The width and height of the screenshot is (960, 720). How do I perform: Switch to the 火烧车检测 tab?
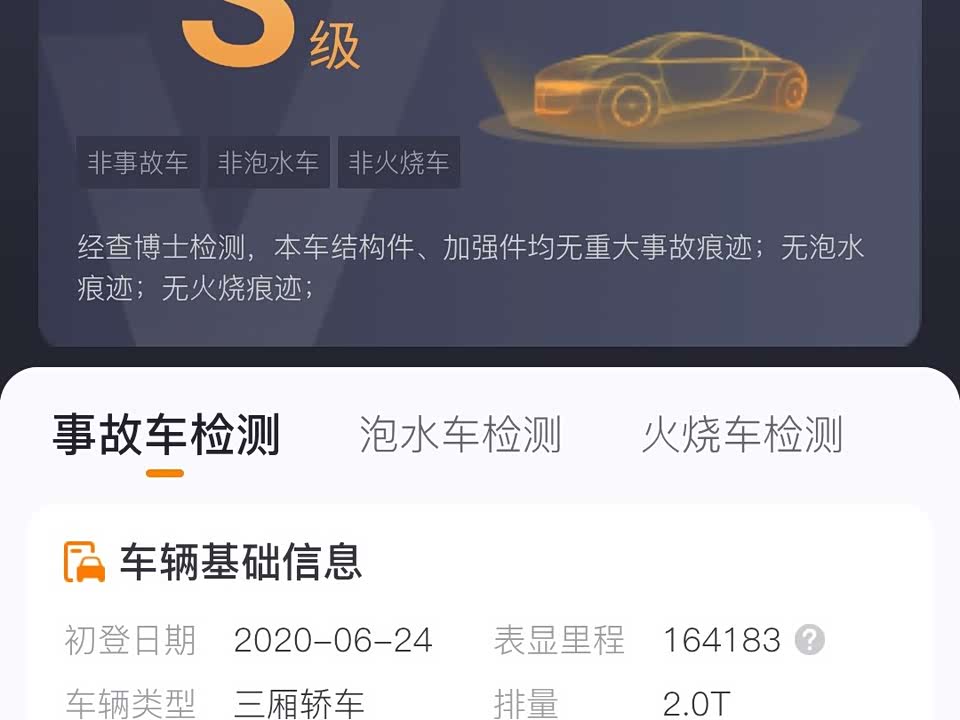coord(742,435)
